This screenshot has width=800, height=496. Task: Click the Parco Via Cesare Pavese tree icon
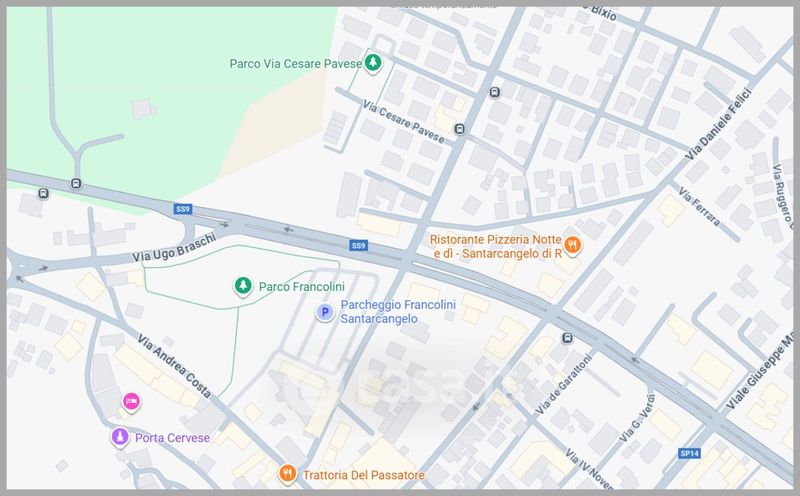373,64
